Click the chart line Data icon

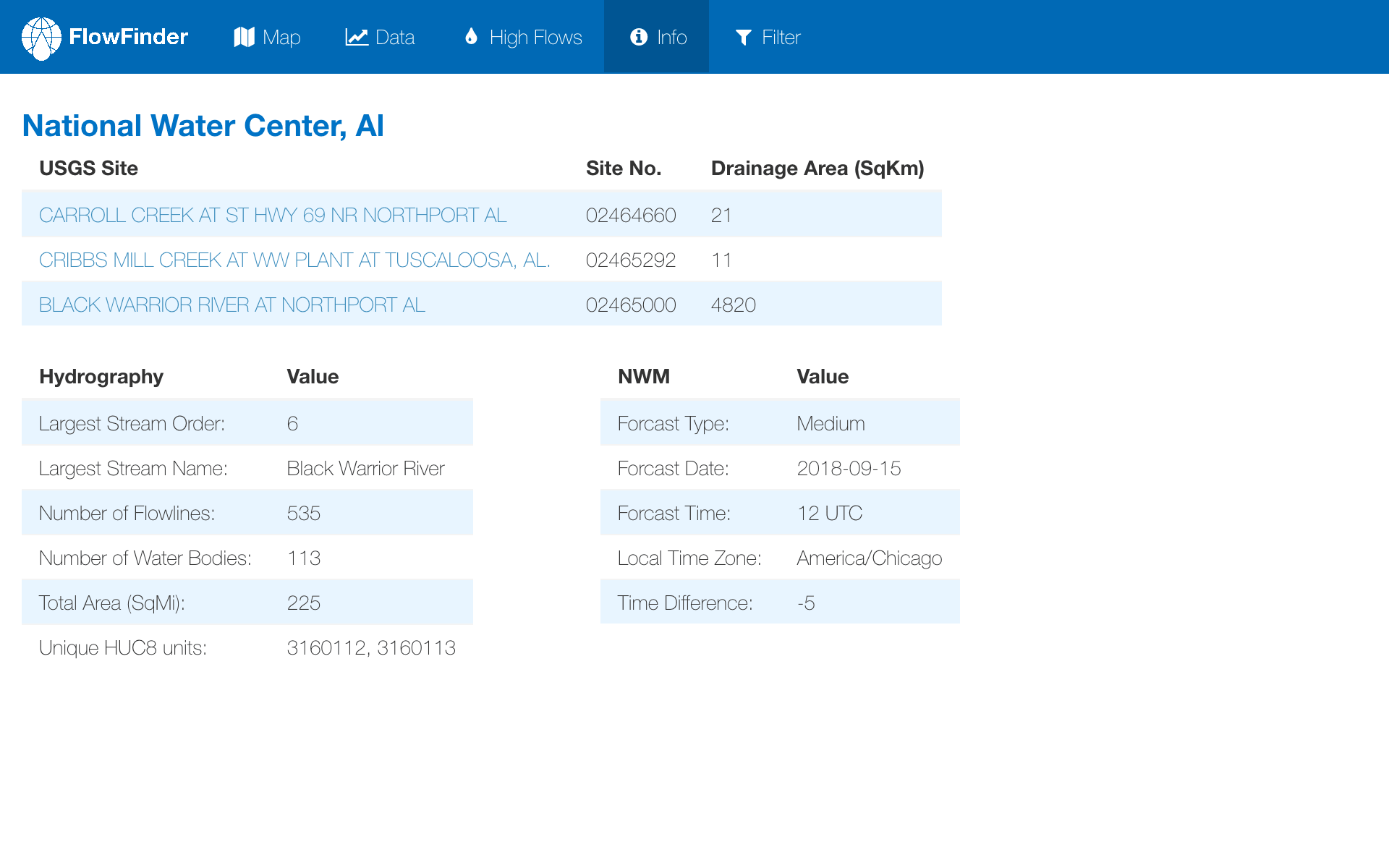pyautogui.click(x=357, y=37)
